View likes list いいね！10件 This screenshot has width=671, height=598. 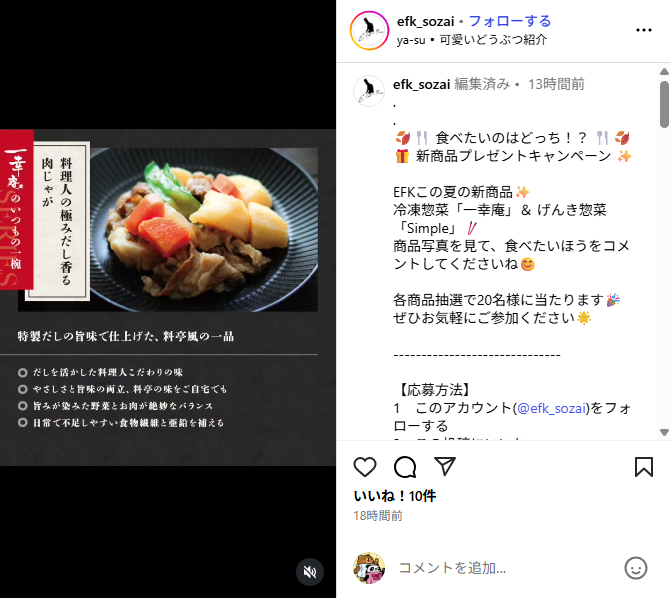(395, 496)
